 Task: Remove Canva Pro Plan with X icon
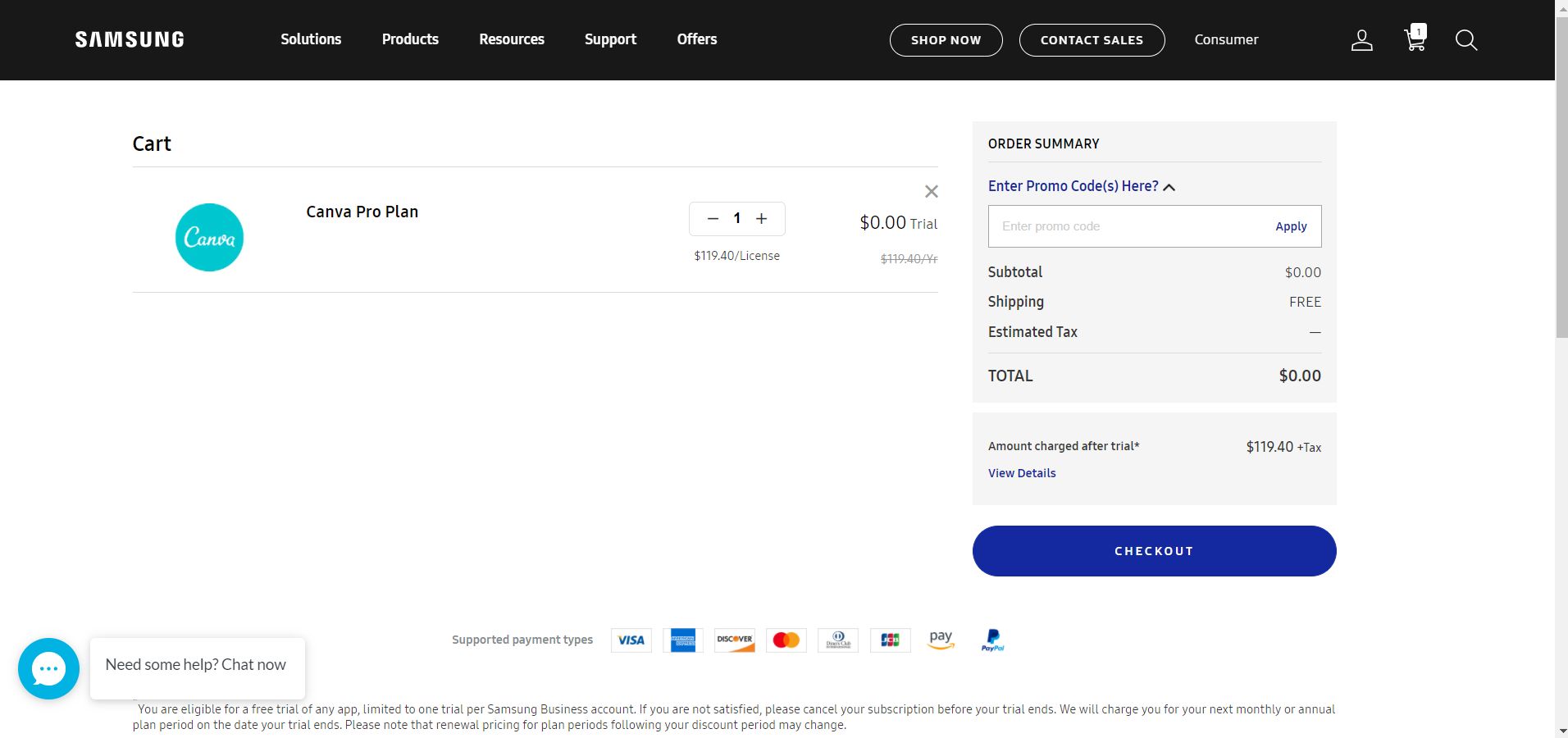[931, 192]
